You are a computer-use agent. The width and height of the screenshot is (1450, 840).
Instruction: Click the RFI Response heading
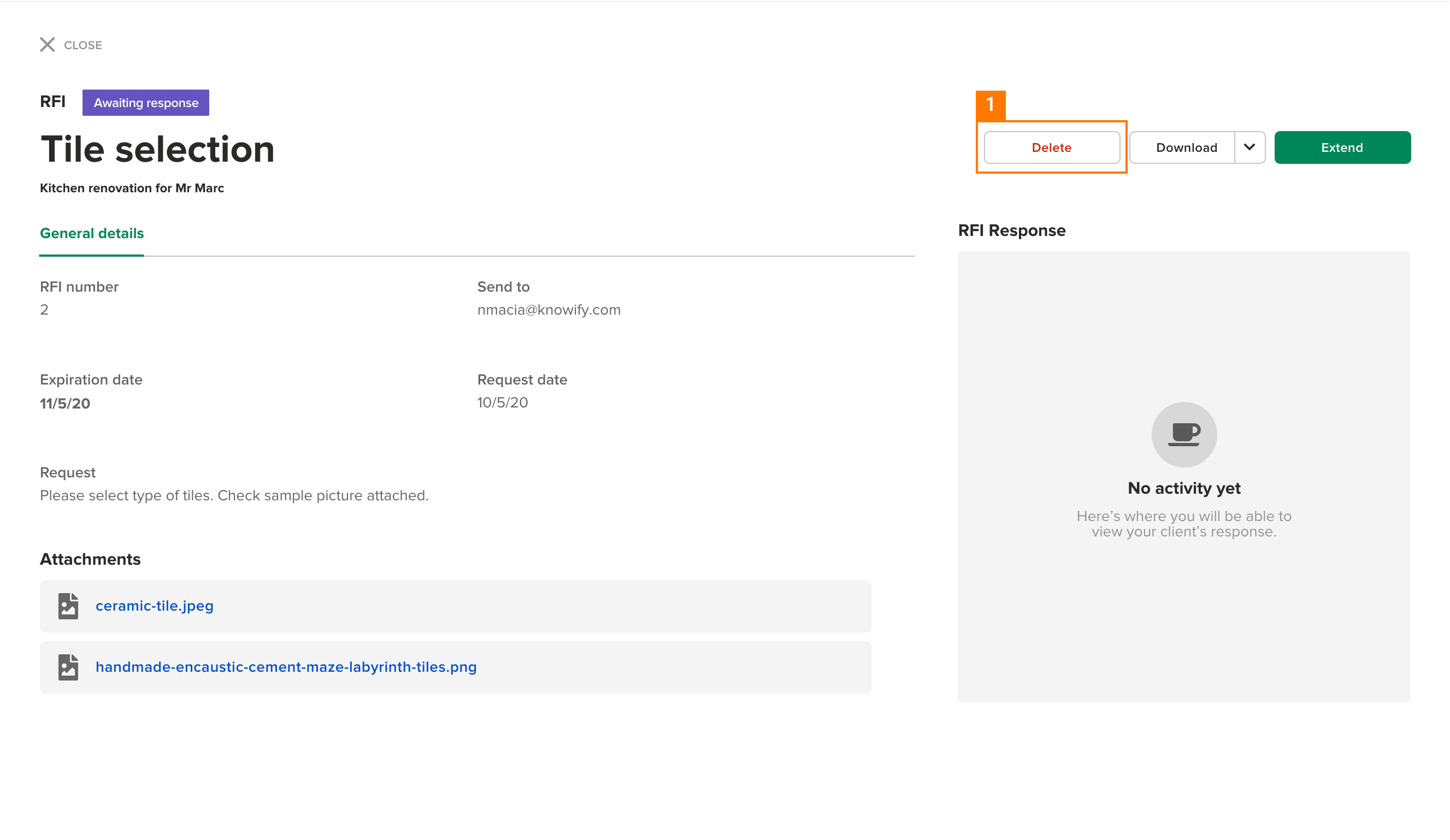coord(1011,230)
